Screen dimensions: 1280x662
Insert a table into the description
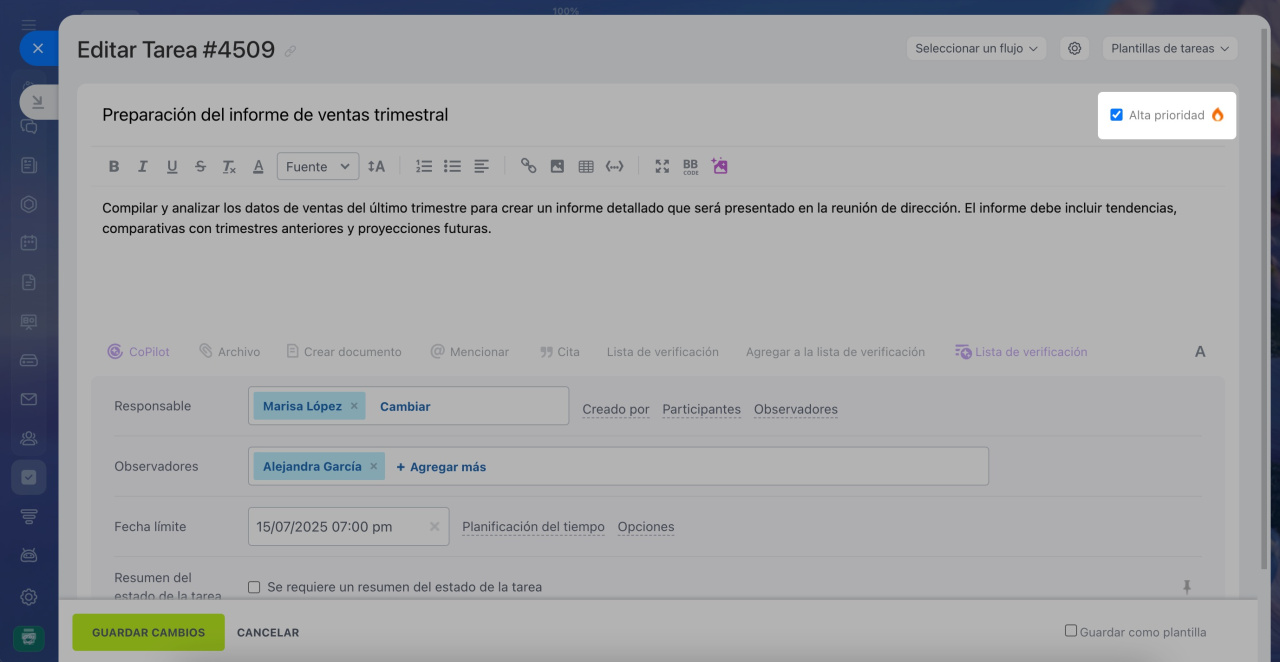(586, 167)
